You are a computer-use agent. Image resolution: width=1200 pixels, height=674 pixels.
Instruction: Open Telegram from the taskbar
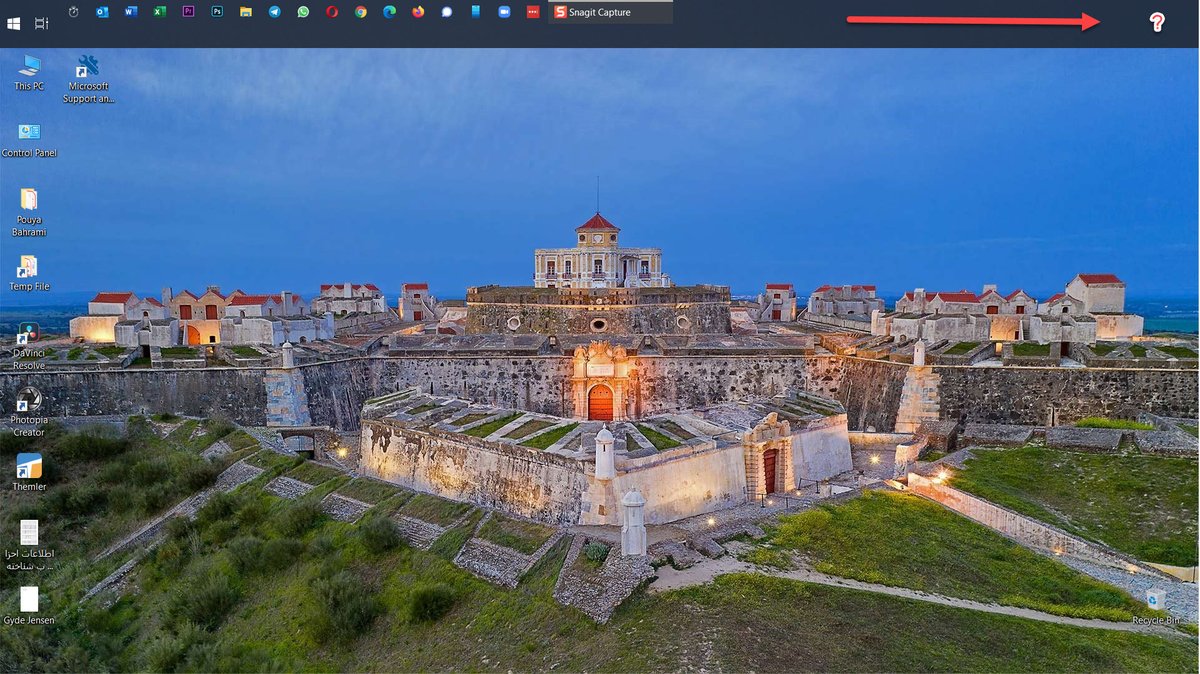tap(274, 13)
